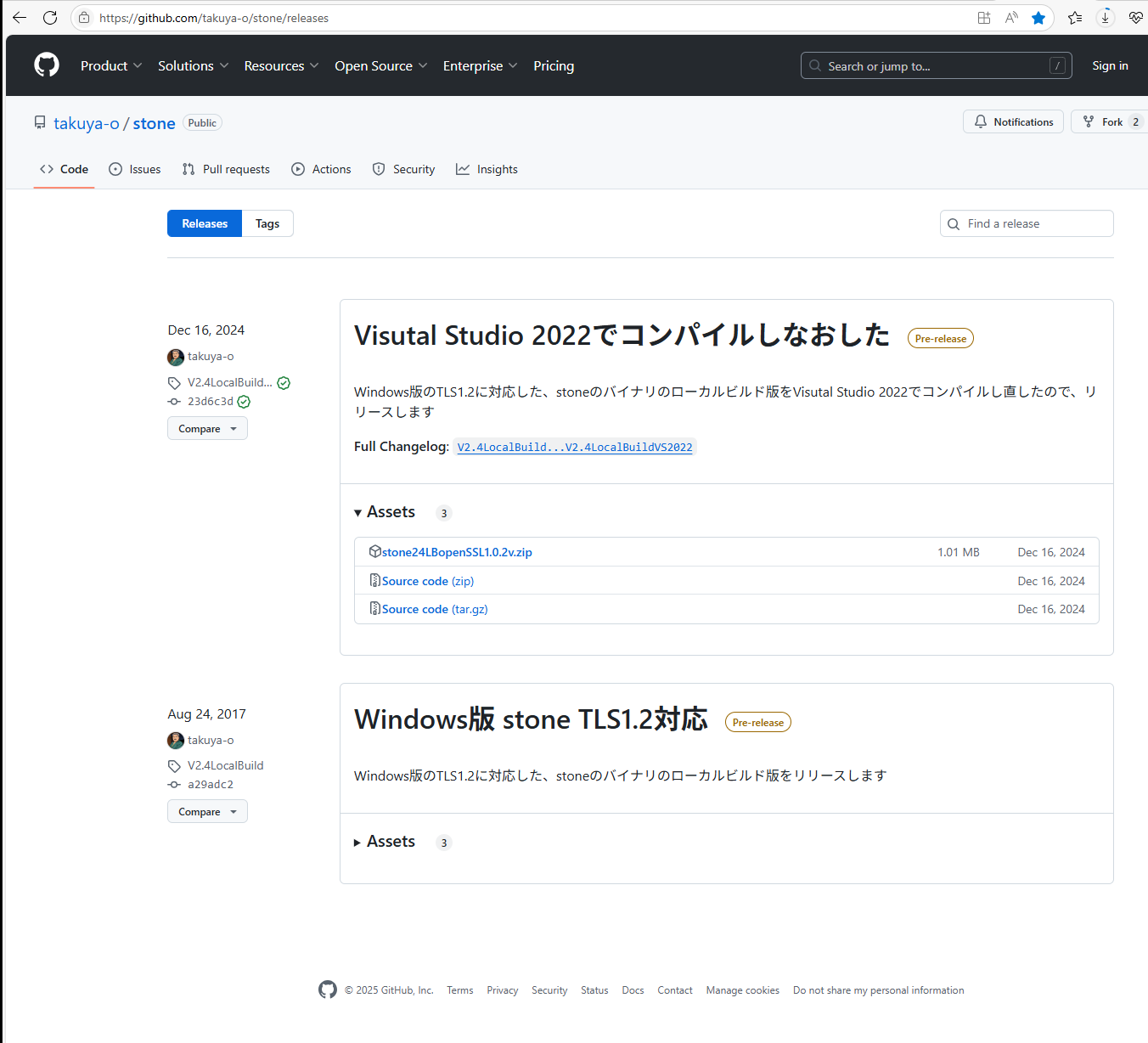Focus the Find a release field
This screenshot has height=1043, width=1148.
click(x=1027, y=223)
